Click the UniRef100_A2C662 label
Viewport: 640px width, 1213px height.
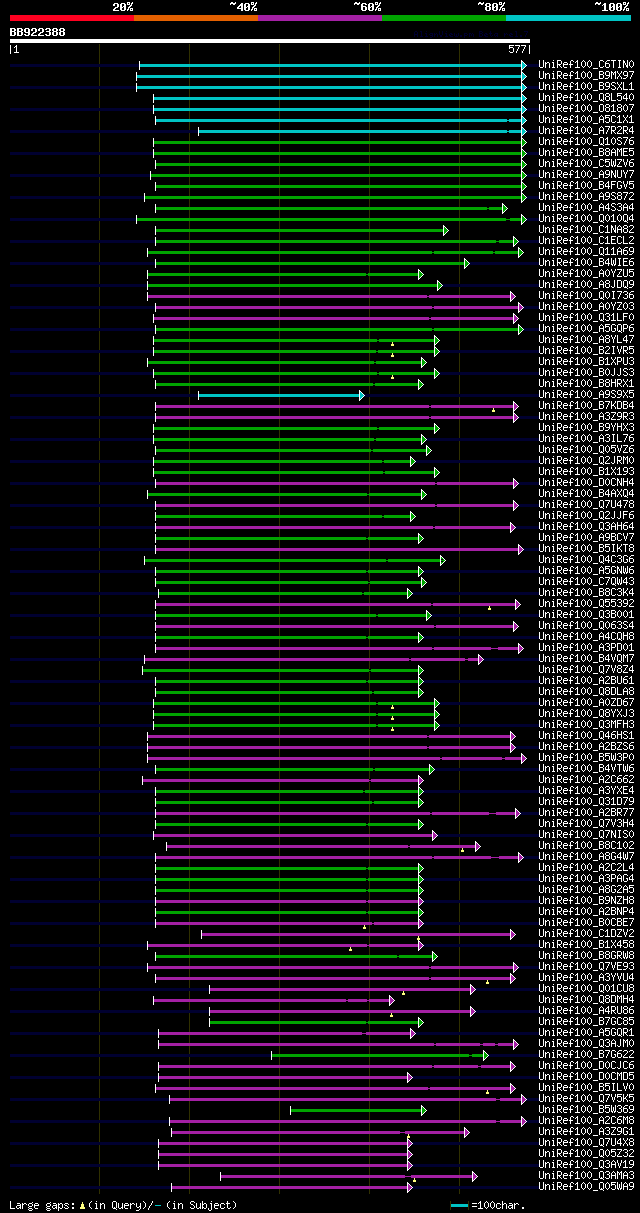(586, 780)
